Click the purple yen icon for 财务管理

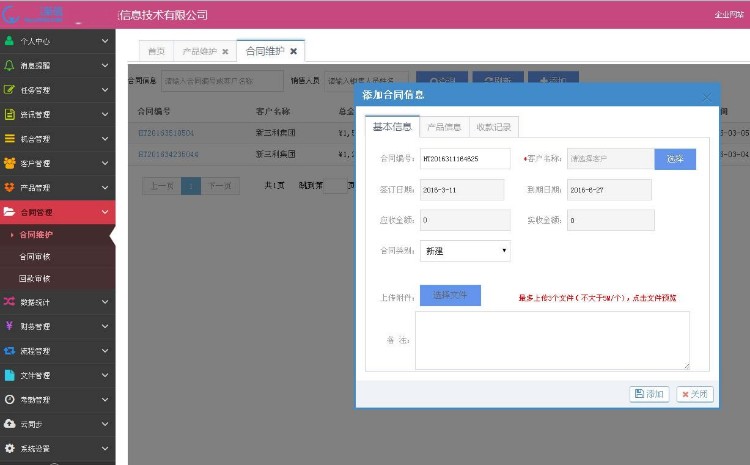coord(9,326)
